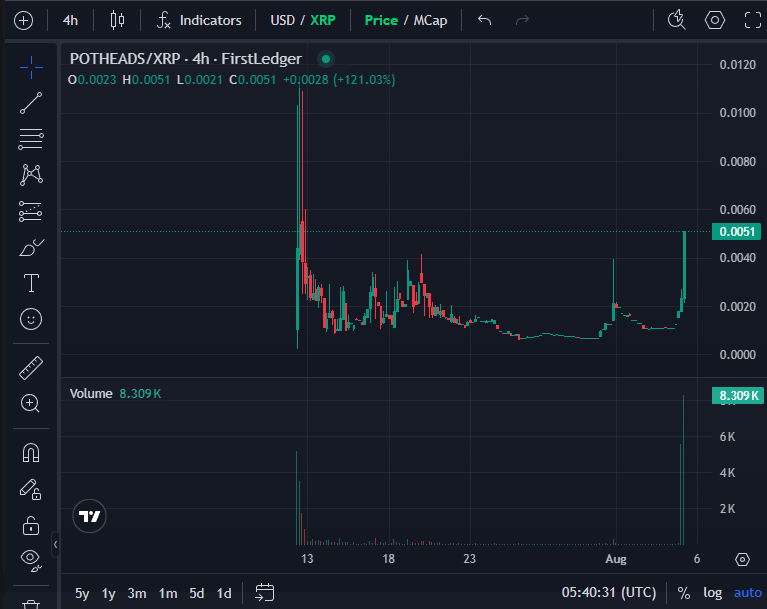Image resolution: width=767 pixels, height=609 pixels.
Task: Enter fullscreen mode
Action: click(752, 21)
